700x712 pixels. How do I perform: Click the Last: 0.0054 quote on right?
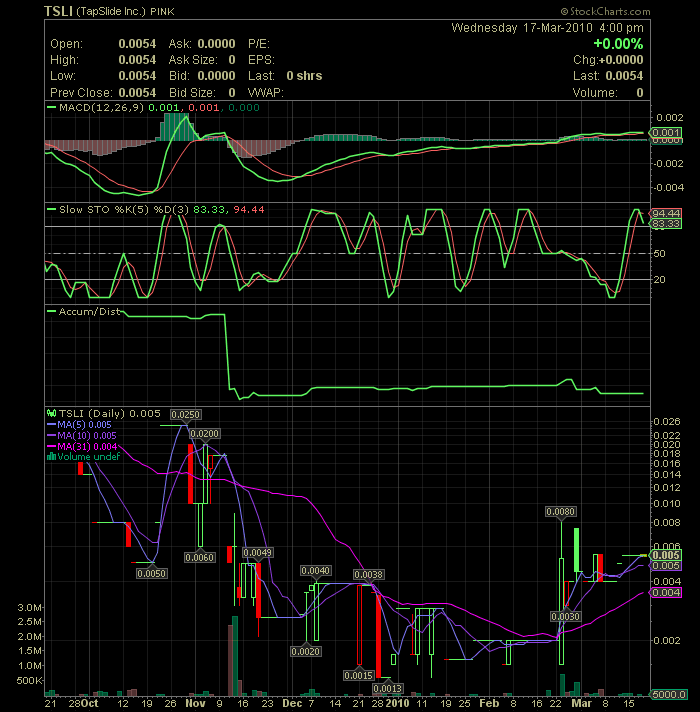click(608, 76)
